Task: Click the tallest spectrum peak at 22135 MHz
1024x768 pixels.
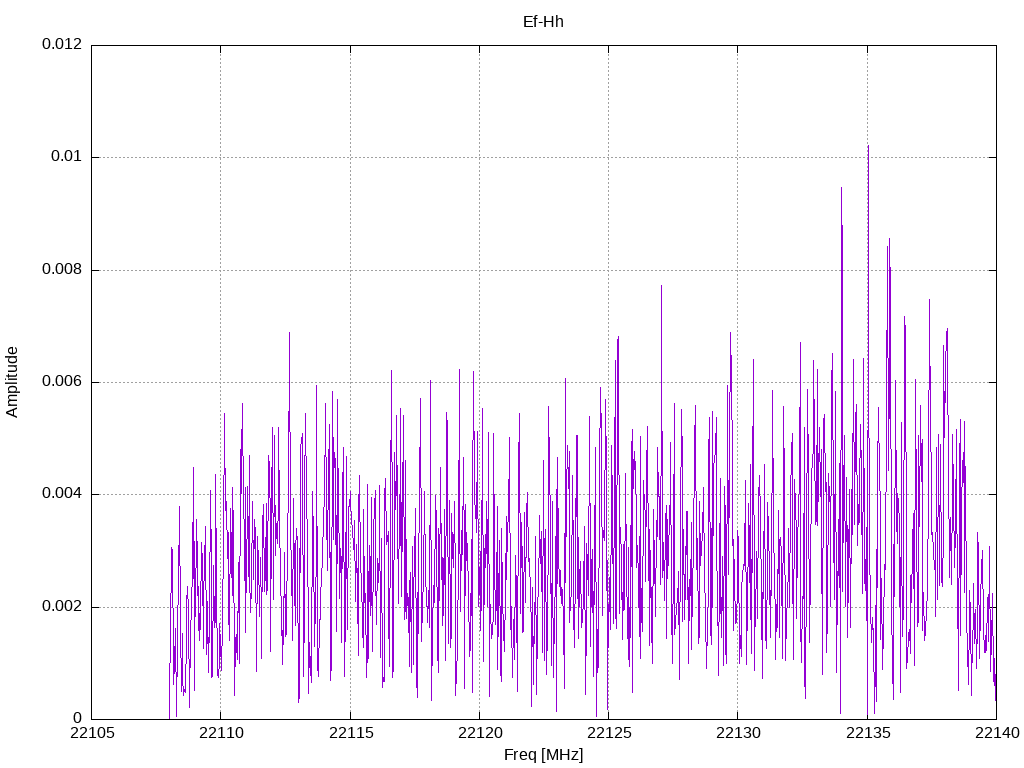Action: point(868,147)
